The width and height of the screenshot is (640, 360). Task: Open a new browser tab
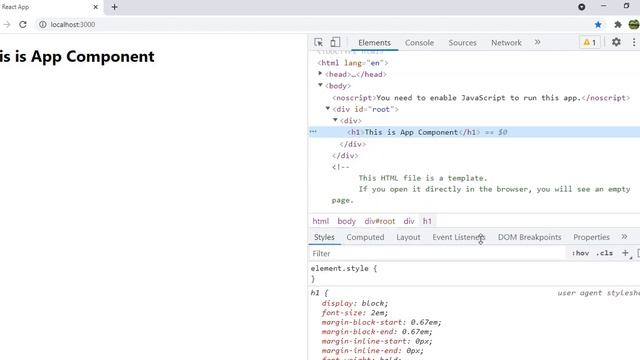pyautogui.click(x=114, y=7)
